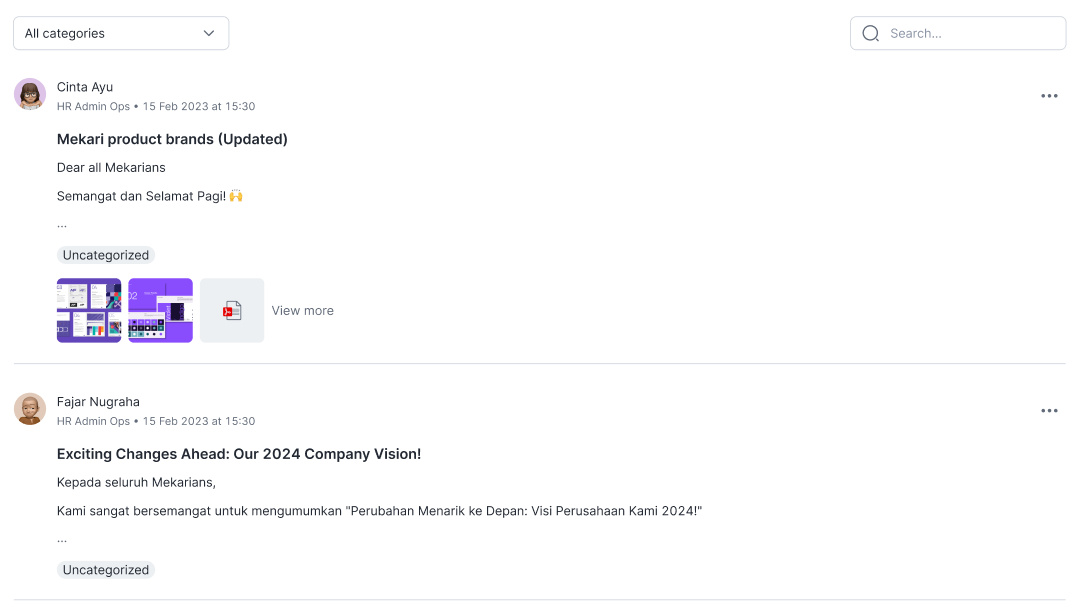Viewport: 1075px width, 601px height.
Task: Click the magnifying glass search icon
Action: tap(871, 33)
